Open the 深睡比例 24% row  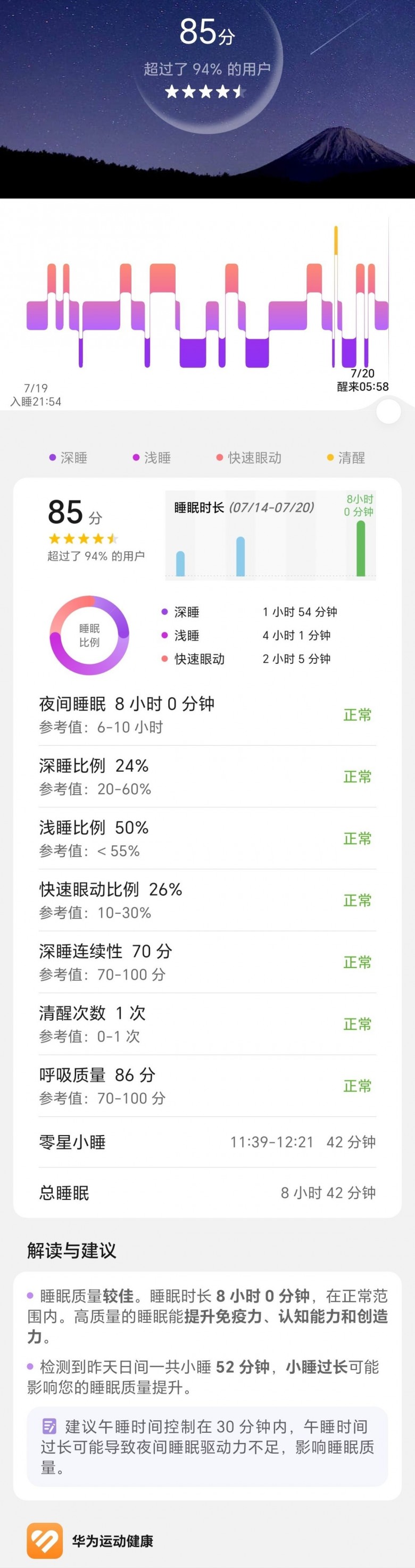(x=207, y=777)
